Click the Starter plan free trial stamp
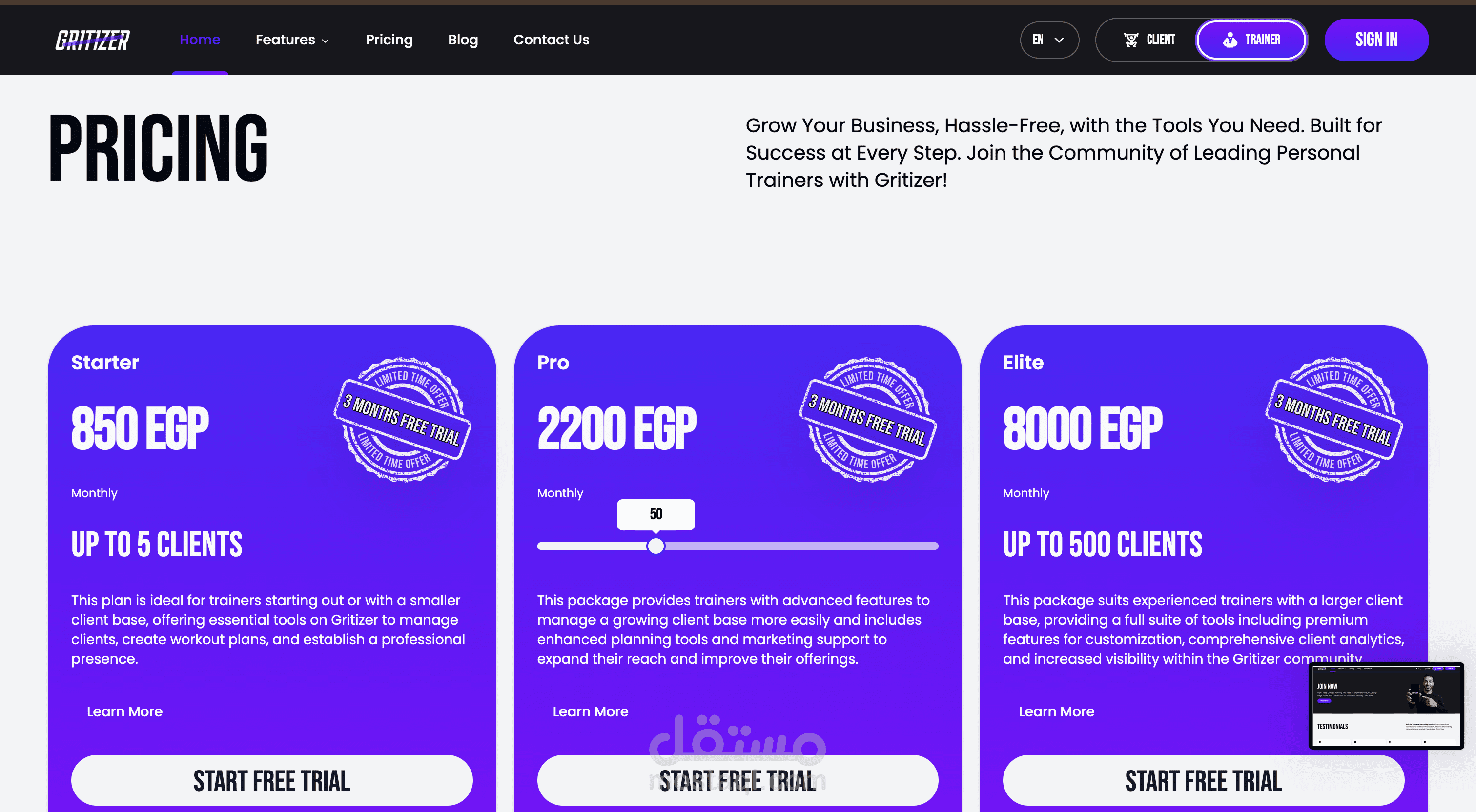The width and height of the screenshot is (1476, 812). coord(402,420)
